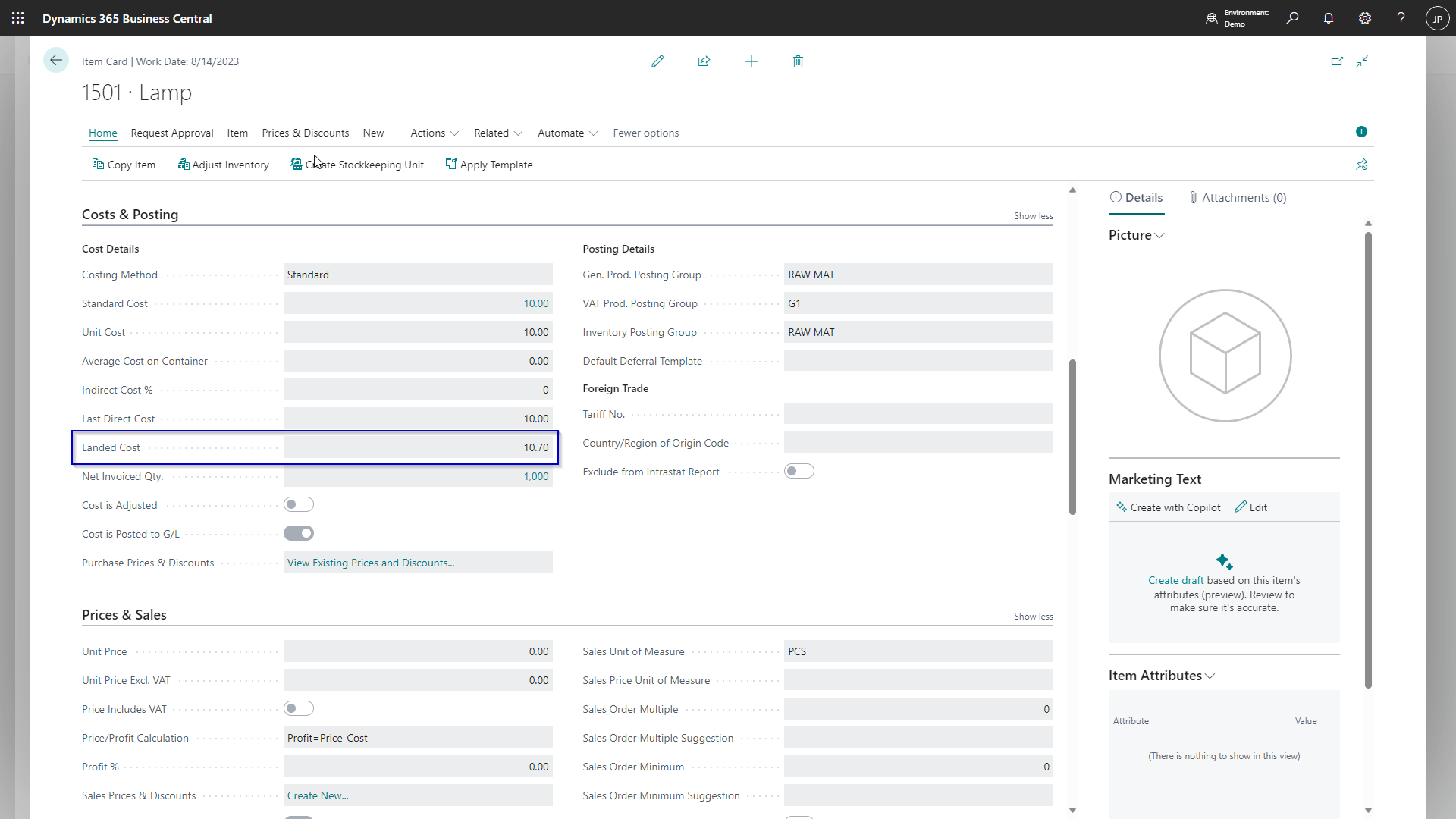Screen dimensions: 1456x819
Task: Select the Home menu tab
Action: tap(103, 133)
